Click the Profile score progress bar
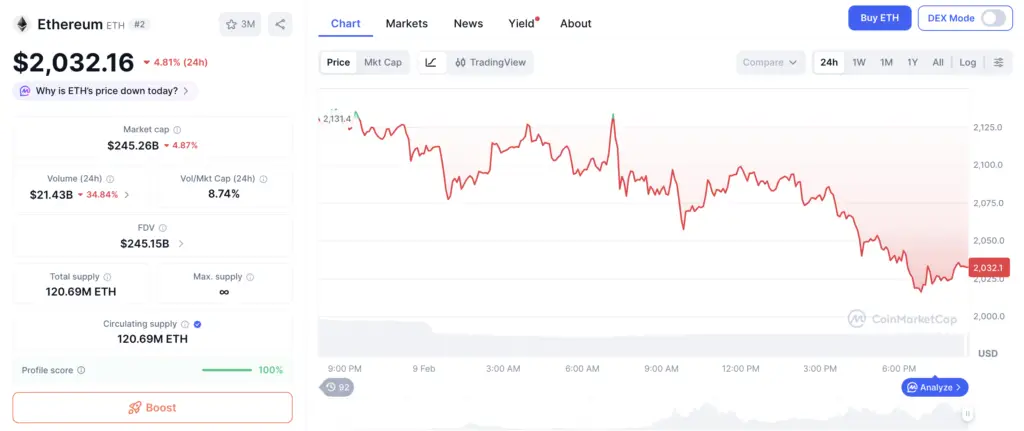 click(x=226, y=370)
